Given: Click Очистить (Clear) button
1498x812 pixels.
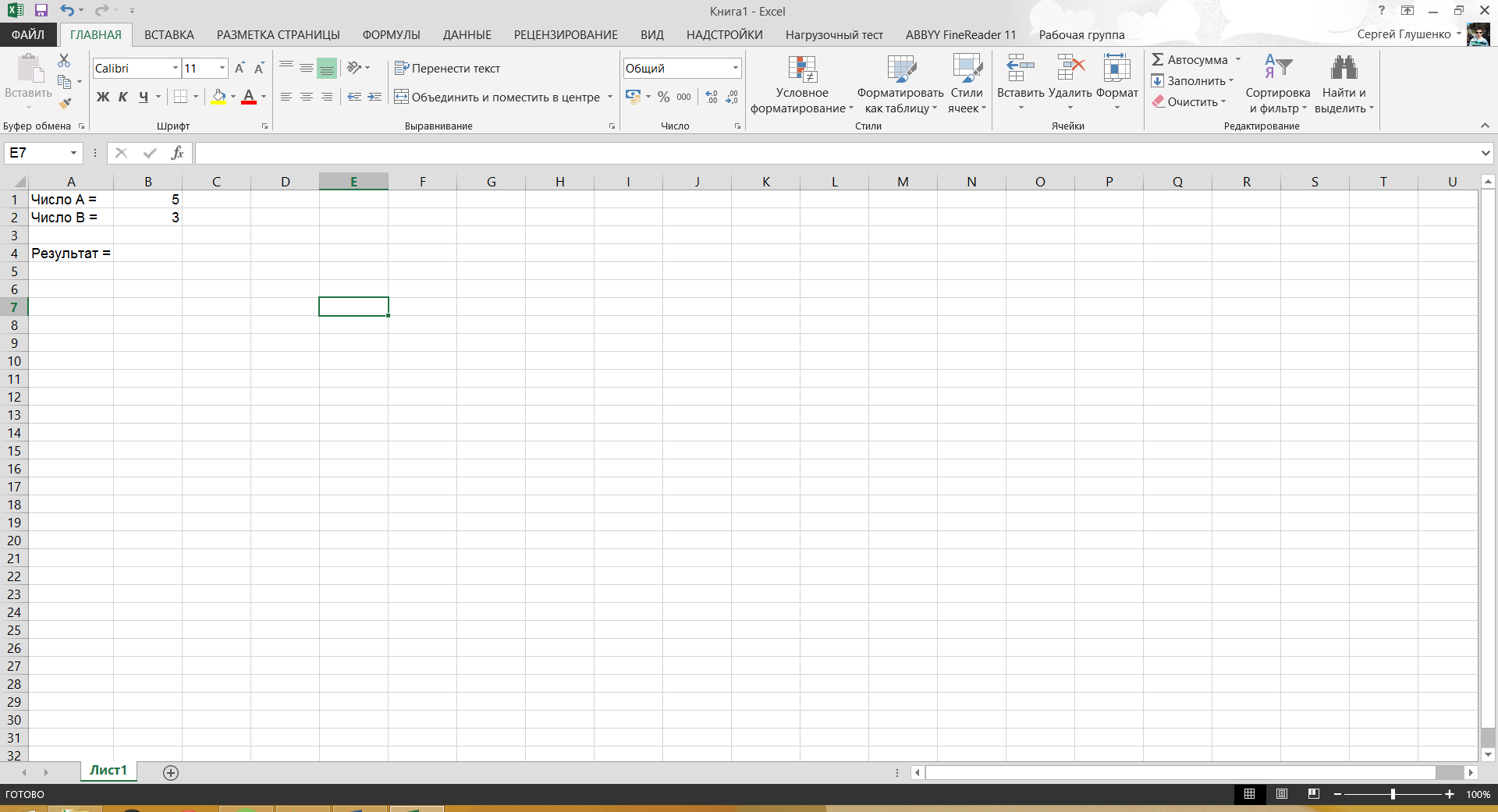Looking at the screenshot, I should (x=1190, y=101).
